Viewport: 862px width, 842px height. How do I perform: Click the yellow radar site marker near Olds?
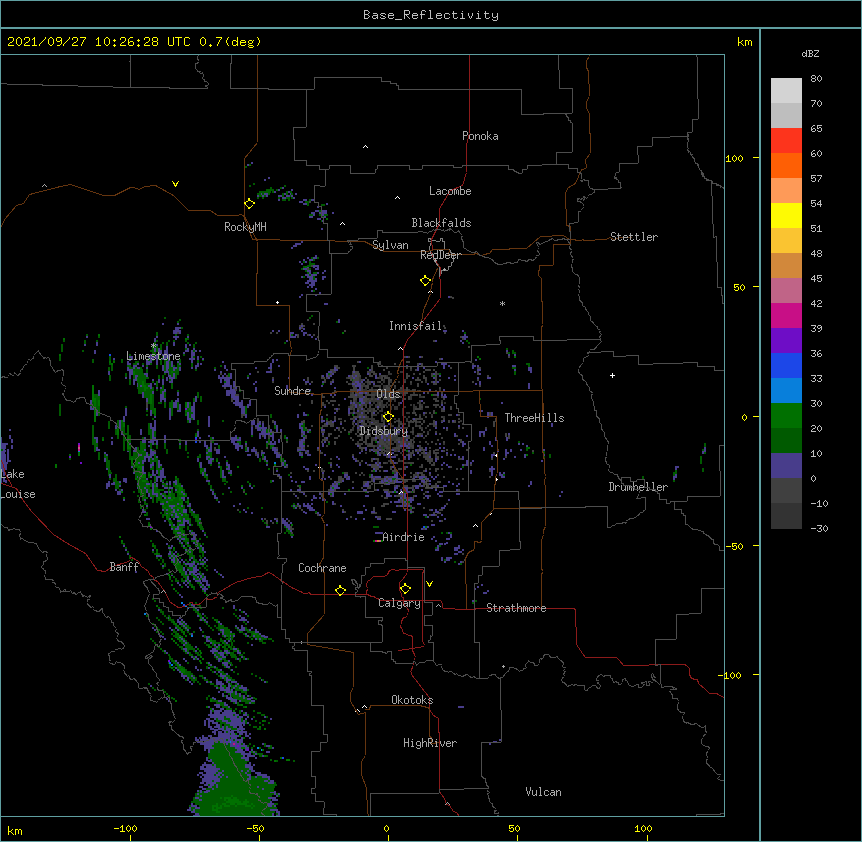388,417
